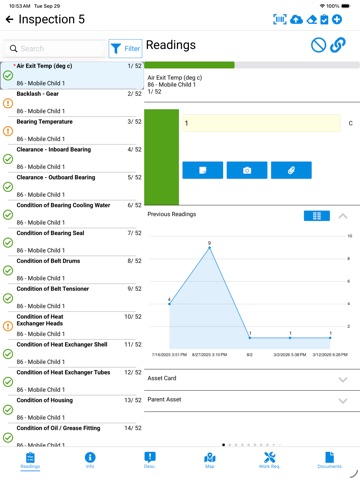The height and width of the screenshot is (480, 360).
Task: Select Condition of Heat Exchanger Tubes
Action: click(x=72, y=381)
